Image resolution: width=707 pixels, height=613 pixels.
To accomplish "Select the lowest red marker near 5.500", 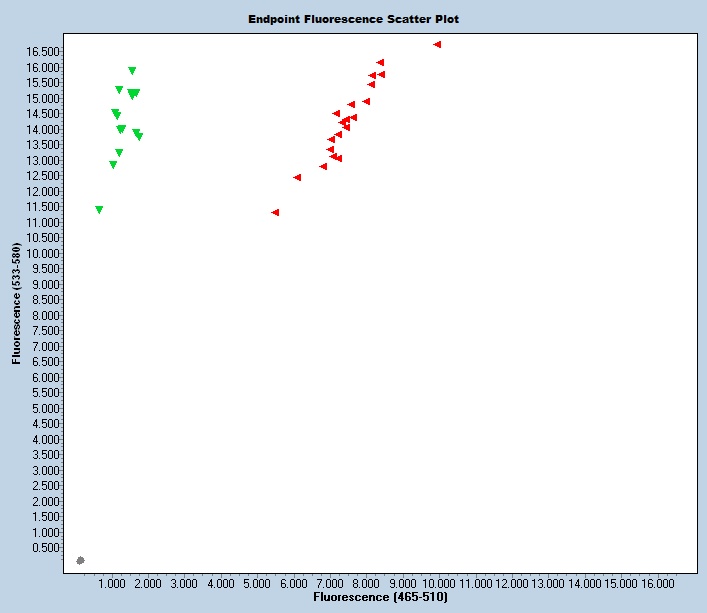I will click(x=275, y=212).
